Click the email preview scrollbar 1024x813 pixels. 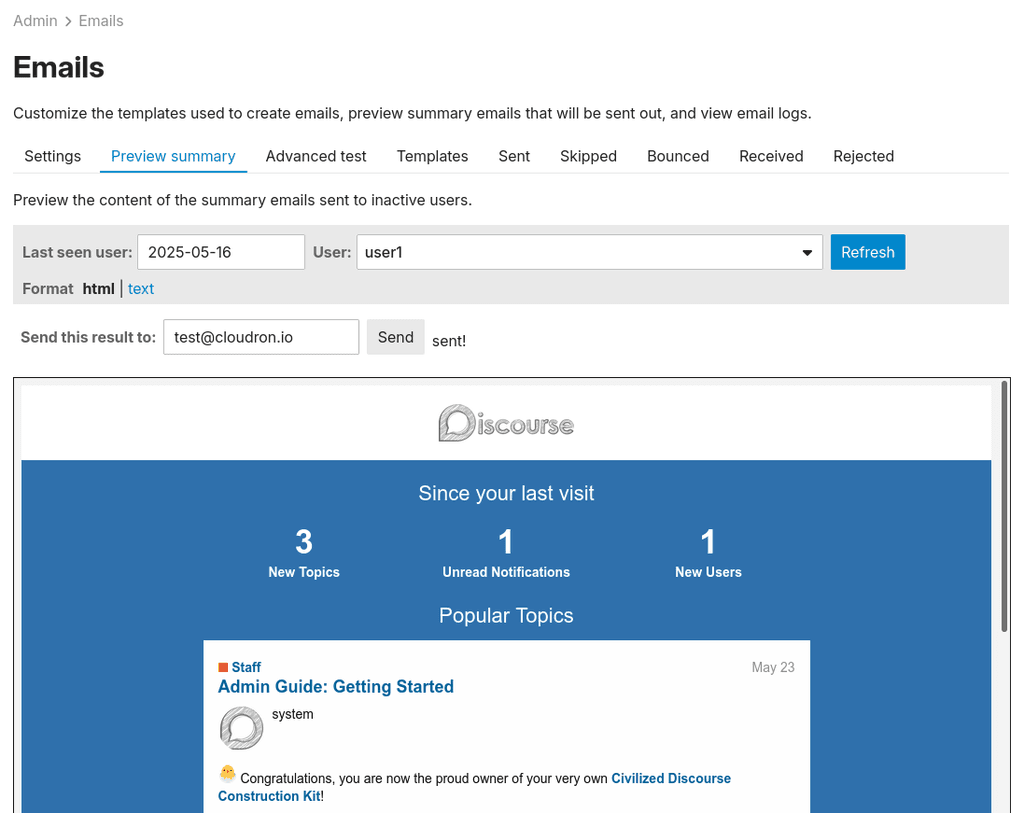[1004, 506]
